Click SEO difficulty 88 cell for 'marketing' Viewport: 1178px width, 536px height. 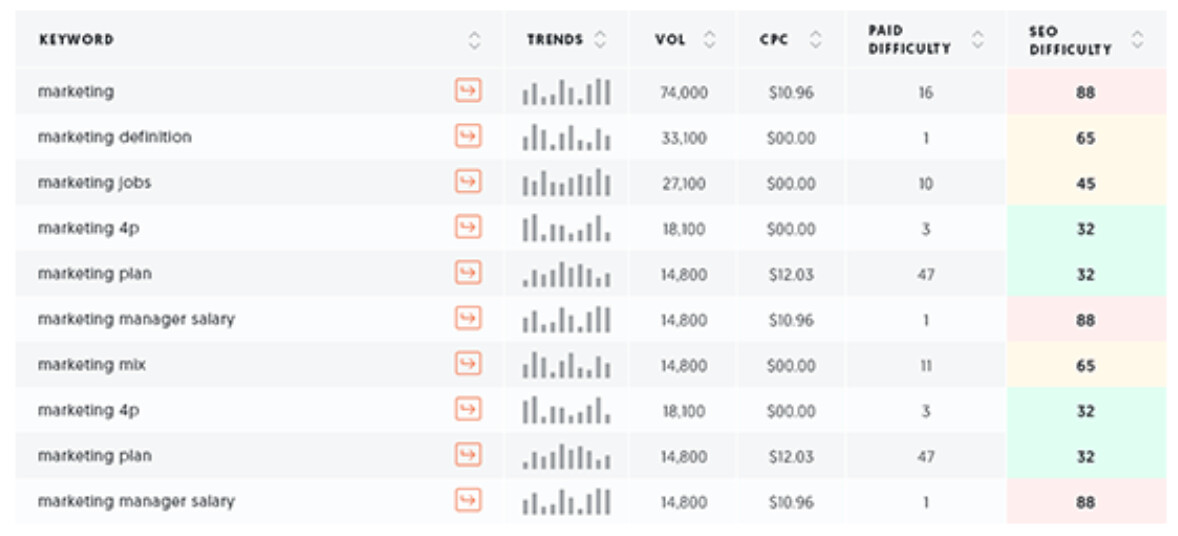point(1085,92)
